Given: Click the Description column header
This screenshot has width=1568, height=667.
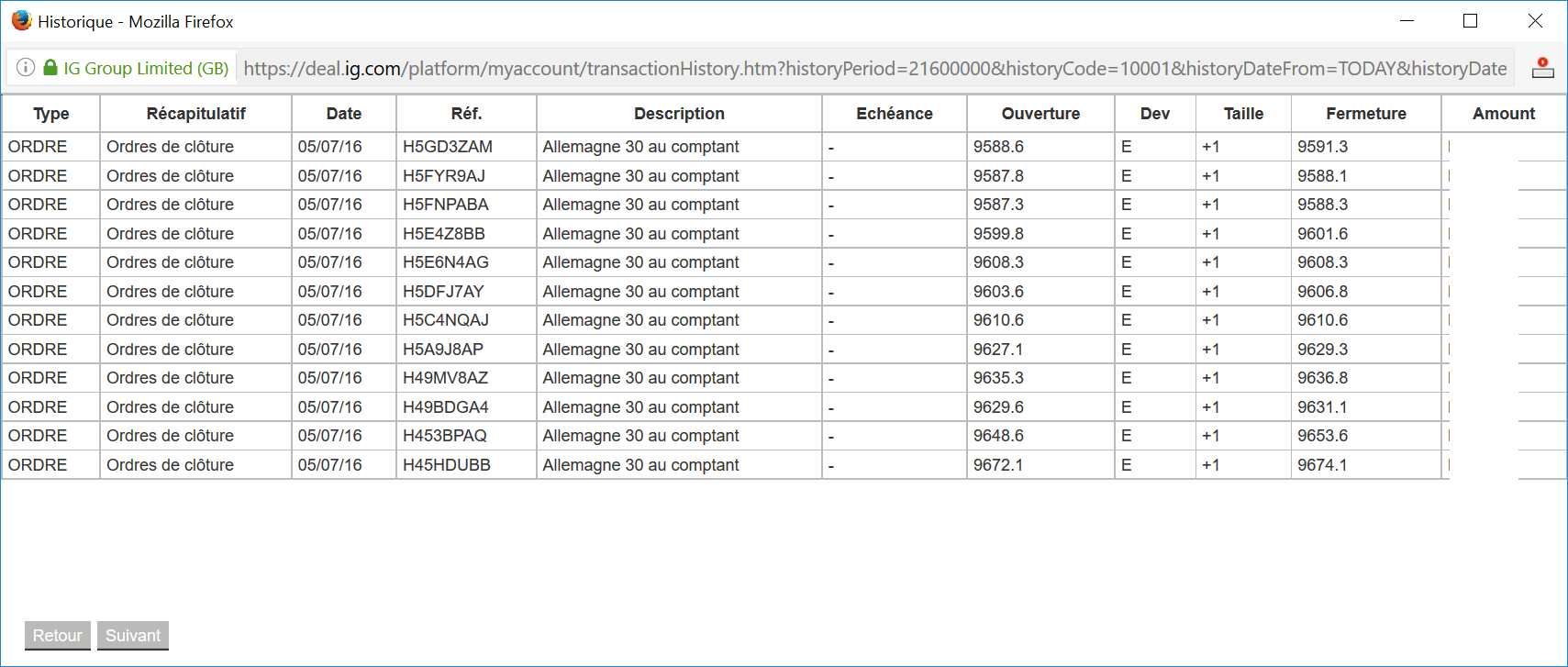Looking at the screenshot, I should [x=680, y=114].
